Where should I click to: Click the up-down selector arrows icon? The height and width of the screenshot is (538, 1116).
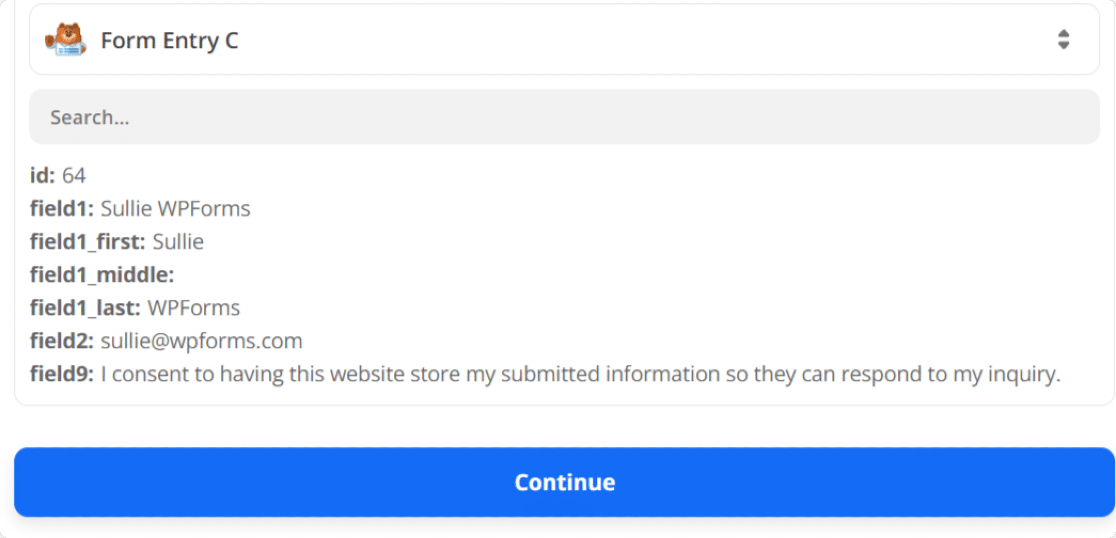(x=1063, y=40)
